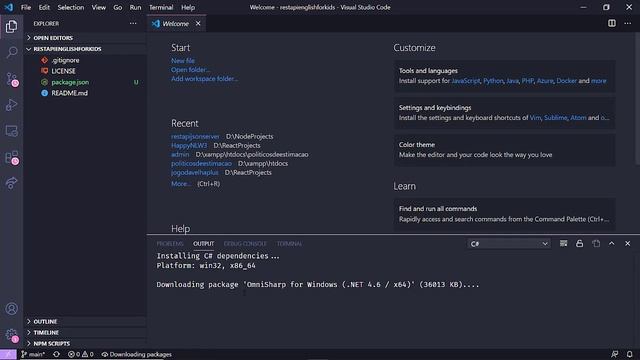Screen dimensions: 640x360
Task: Open the Manage gear icon
Action: [11, 335]
